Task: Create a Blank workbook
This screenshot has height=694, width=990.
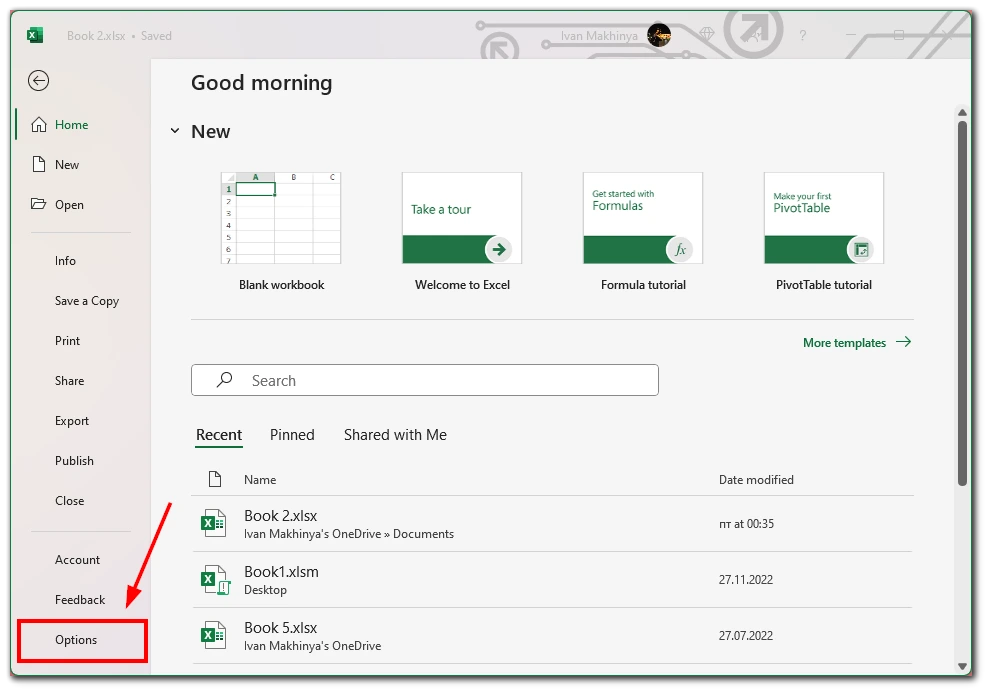Action: coord(281,232)
